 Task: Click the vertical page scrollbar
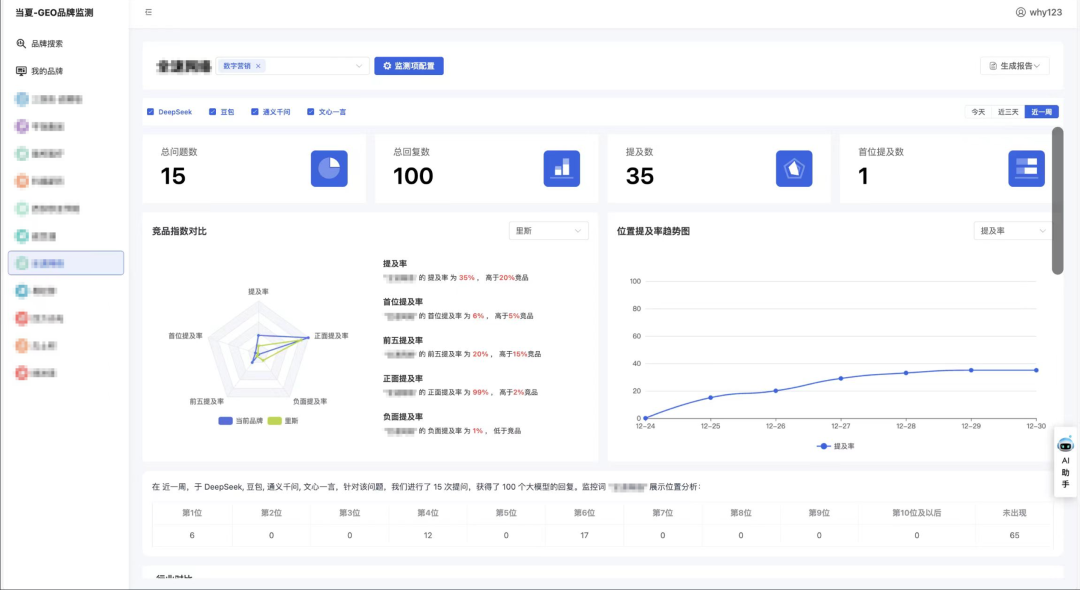pyautogui.click(x=1057, y=200)
